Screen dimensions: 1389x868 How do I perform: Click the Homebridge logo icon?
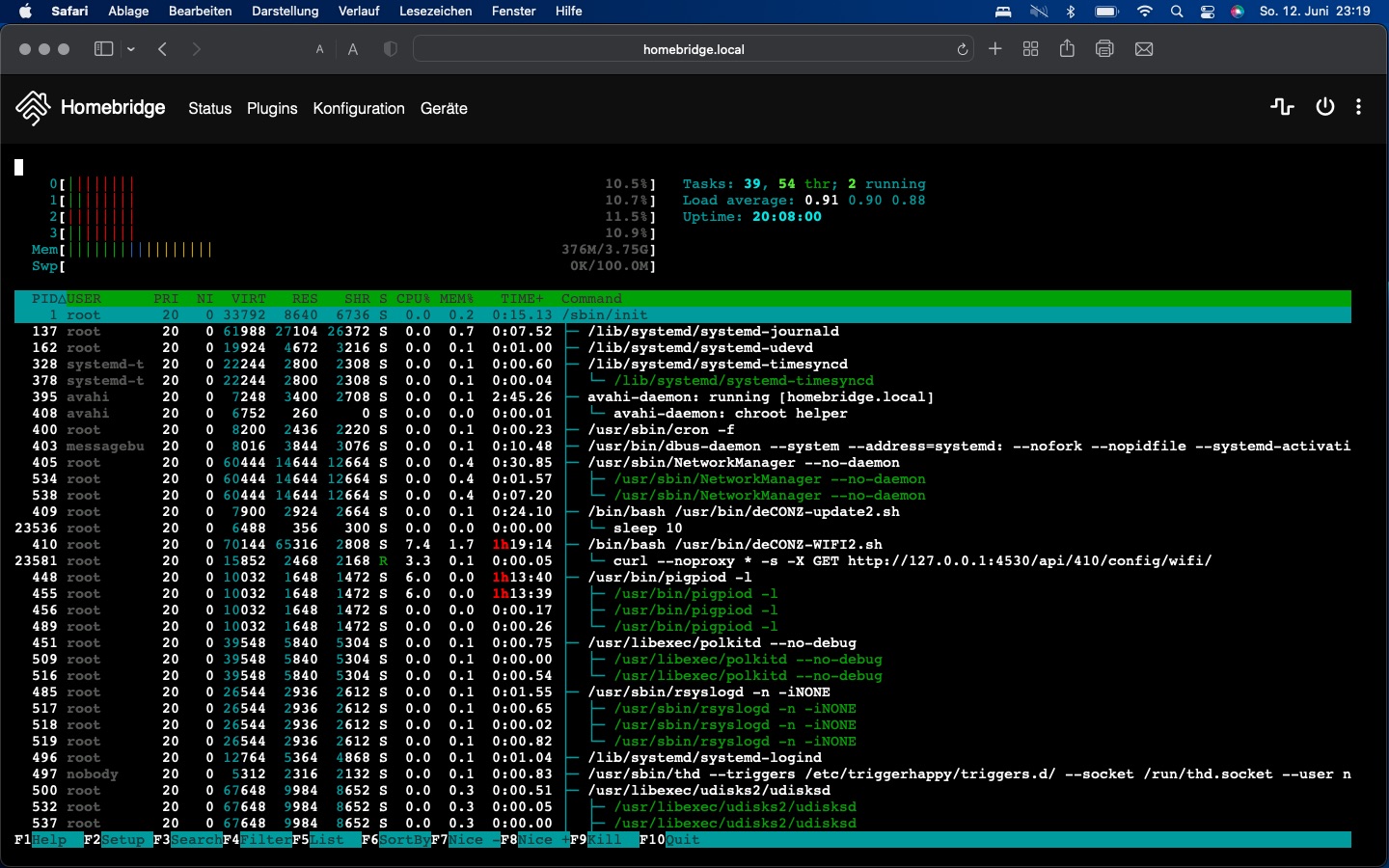pos(33,108)
